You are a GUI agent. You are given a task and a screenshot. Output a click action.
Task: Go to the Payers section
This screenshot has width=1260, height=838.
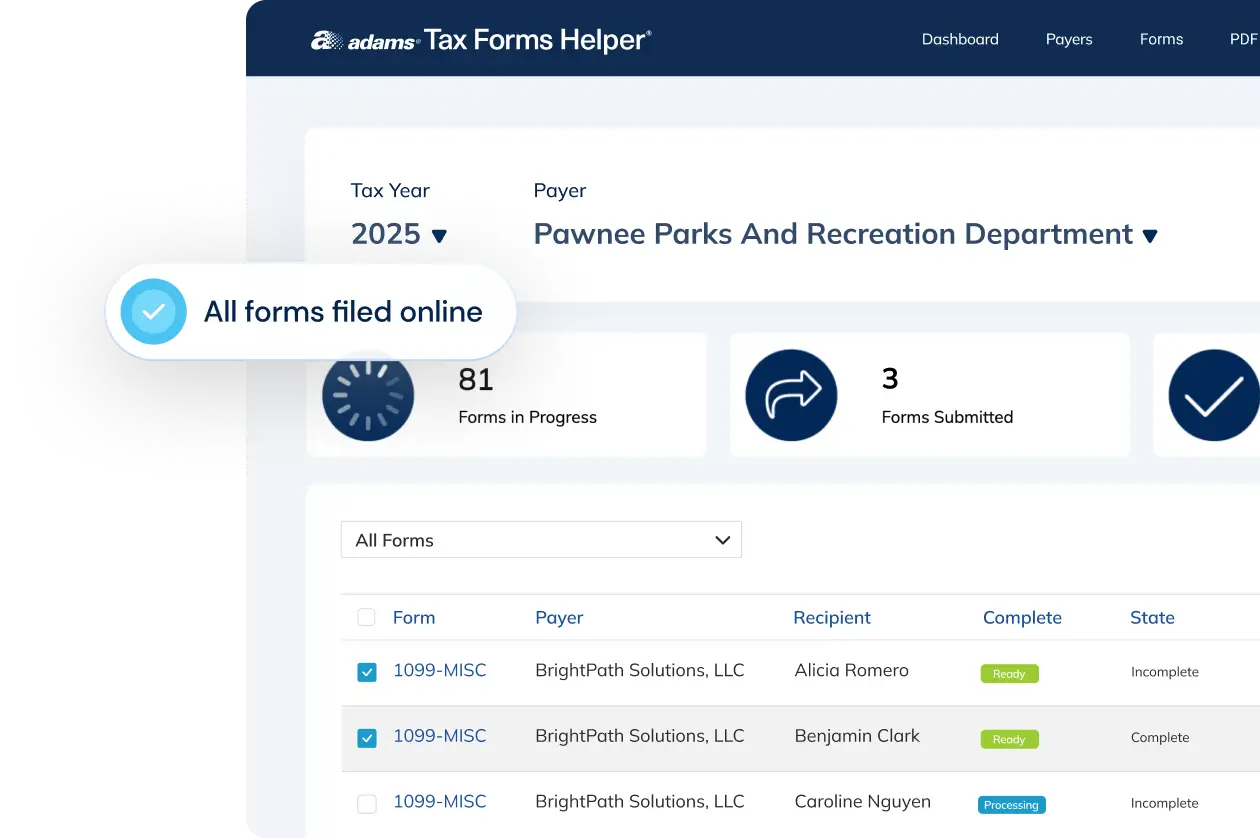(x=1069, y=39)
